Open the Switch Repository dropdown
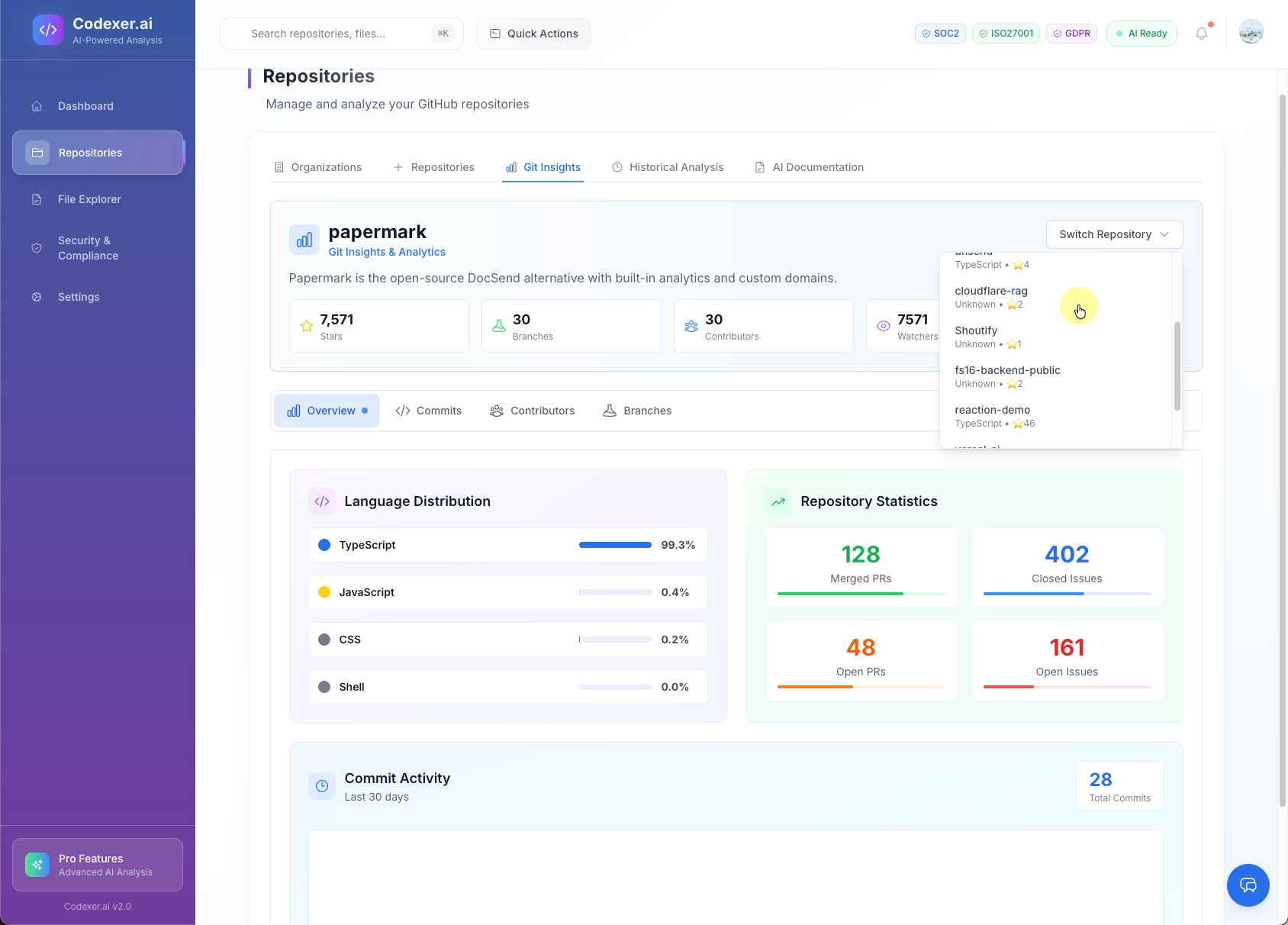 pyautogui.click(x=1113, y=234)
